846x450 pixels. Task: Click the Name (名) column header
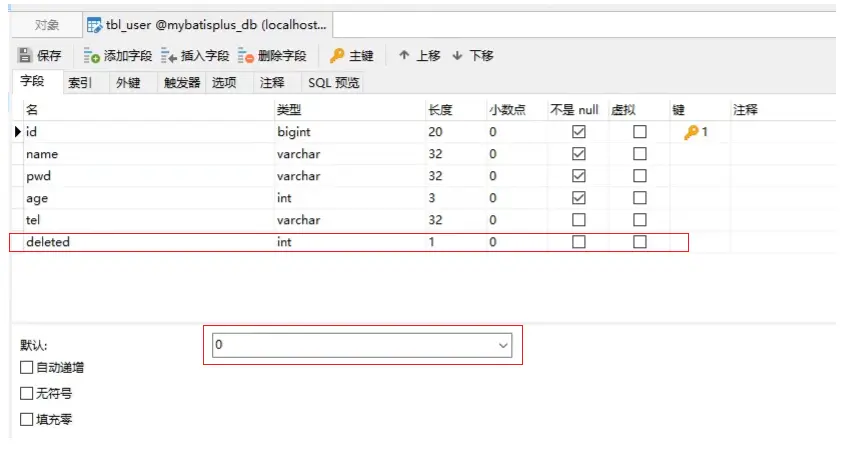[x=148, y=110]
